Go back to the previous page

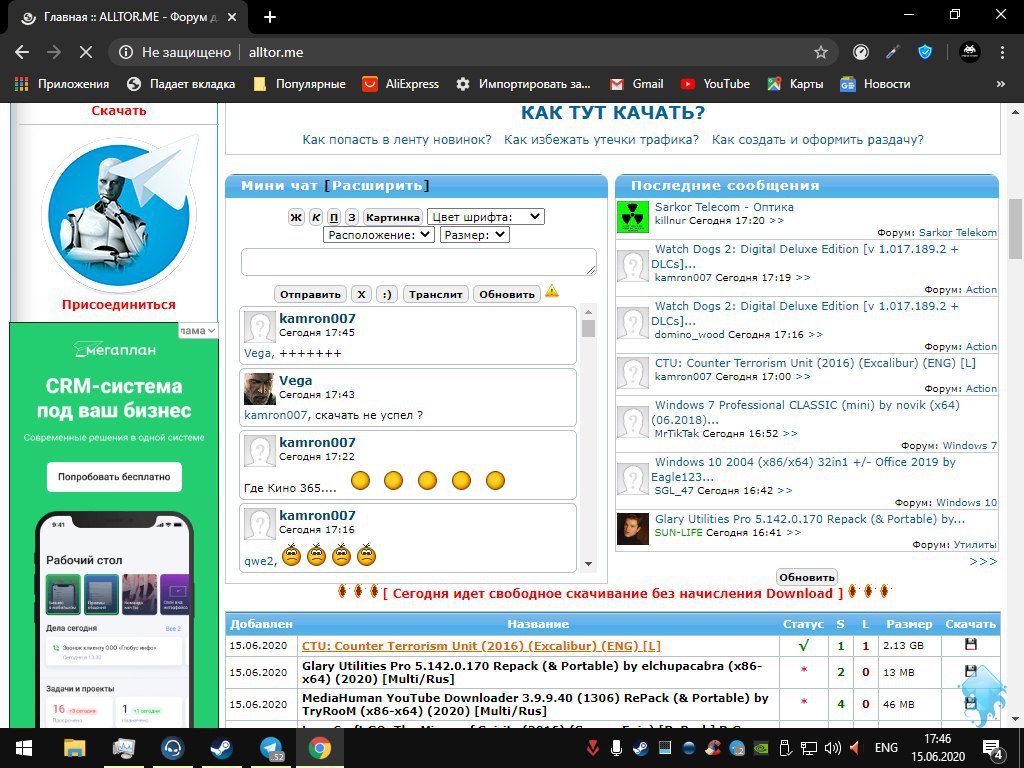click(x=22, y=52)
